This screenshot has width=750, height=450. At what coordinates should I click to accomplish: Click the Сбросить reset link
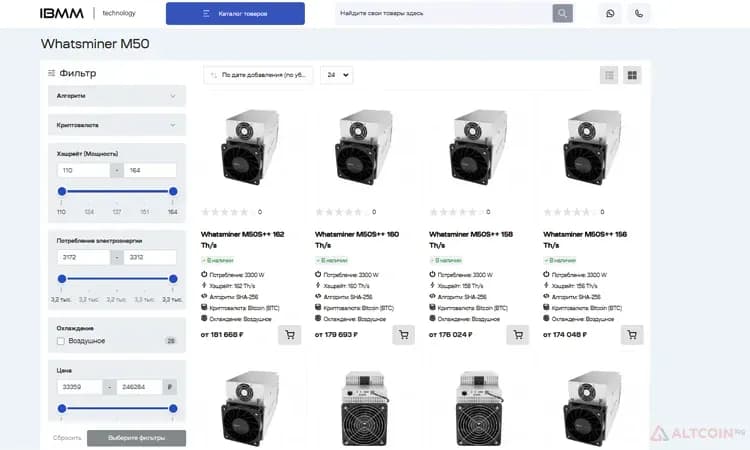tap(67, 438)
